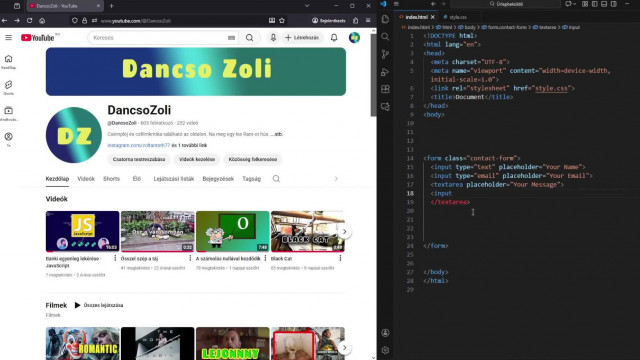Open options for Ősszel szép a táj video
This screenshot has height=360, width=640.
190,258
